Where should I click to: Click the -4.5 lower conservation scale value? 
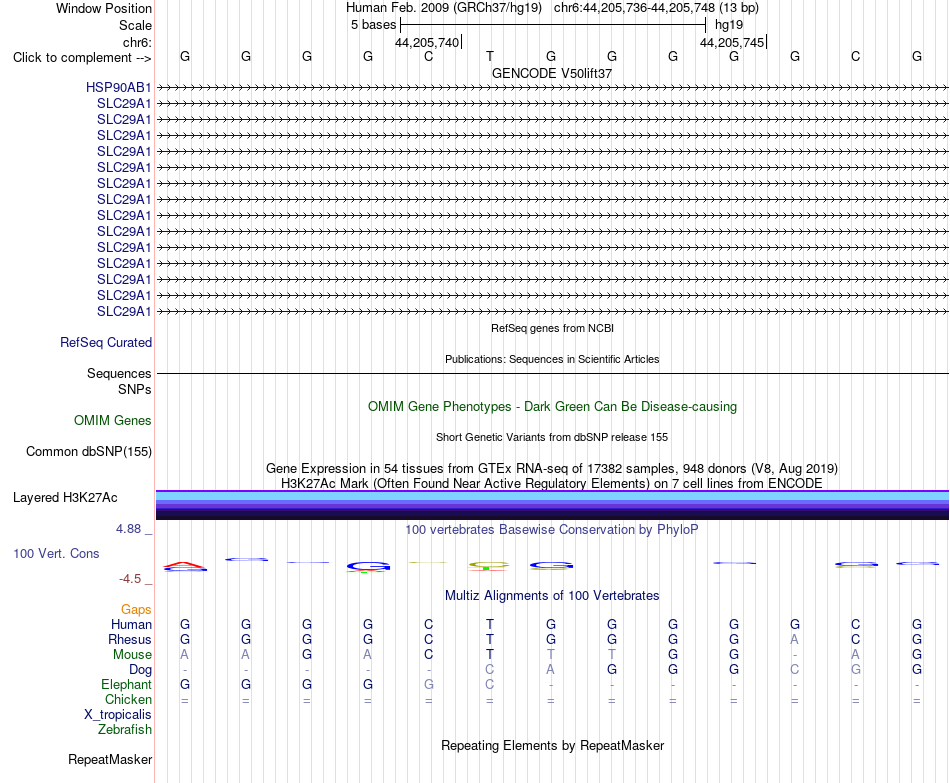(130, 579)
